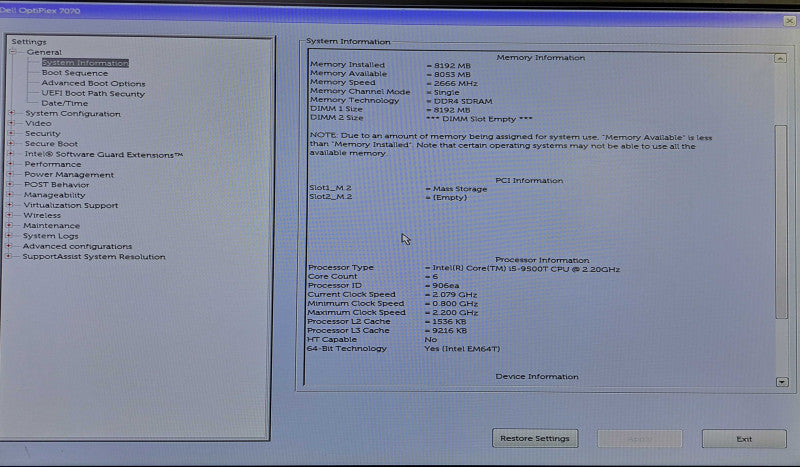800x467 pixels.
Task: Expand the Advanced configurations node
Action: 9,245
